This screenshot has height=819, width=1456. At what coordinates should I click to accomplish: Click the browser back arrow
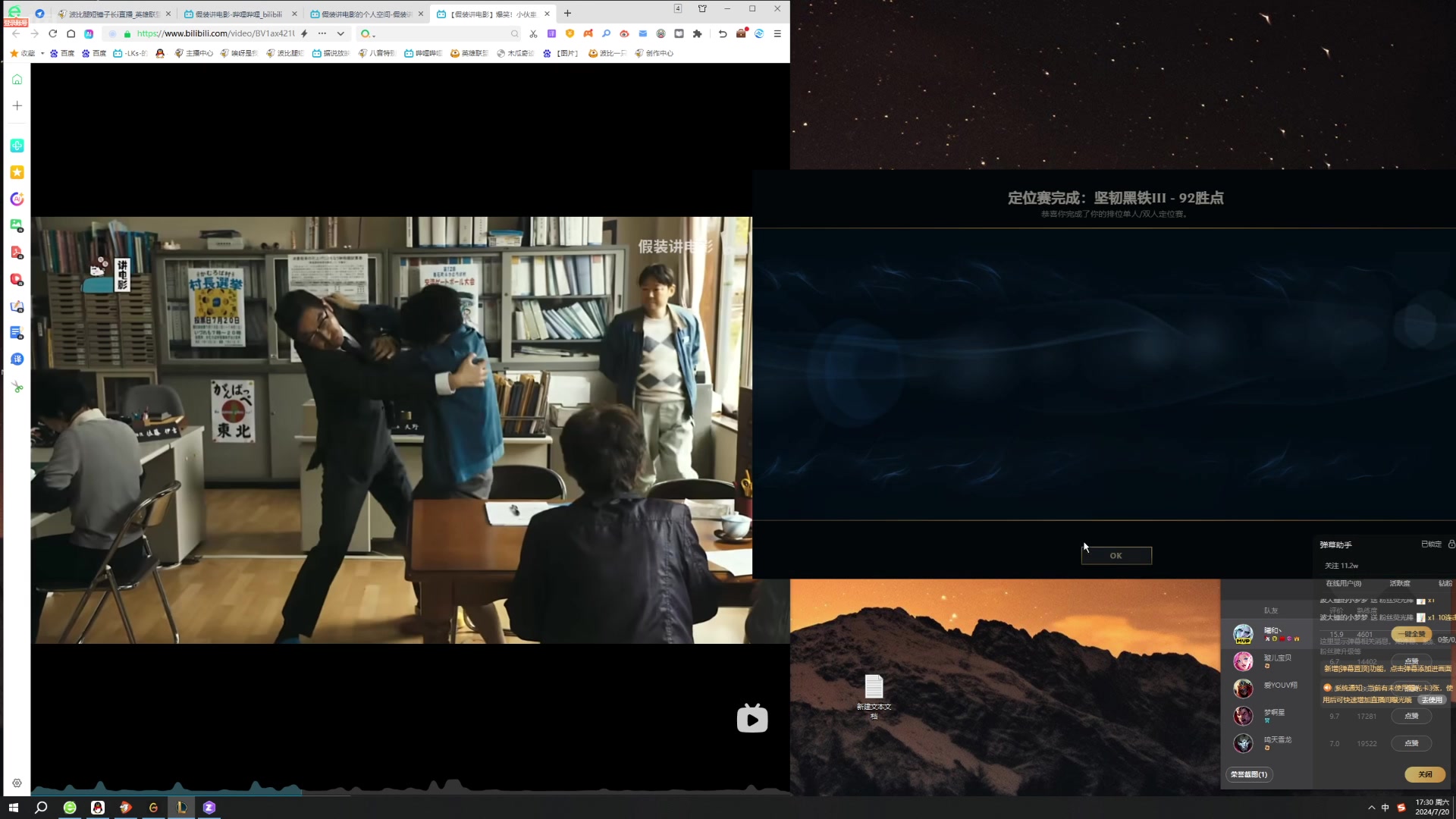click(16, 33)
